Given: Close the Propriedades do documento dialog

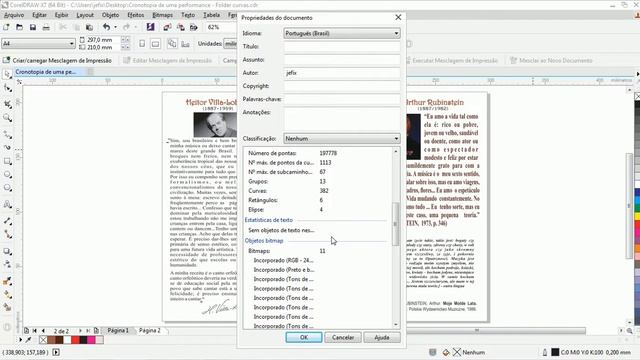Looking at the screenshot, I should [x=398, y=17].
